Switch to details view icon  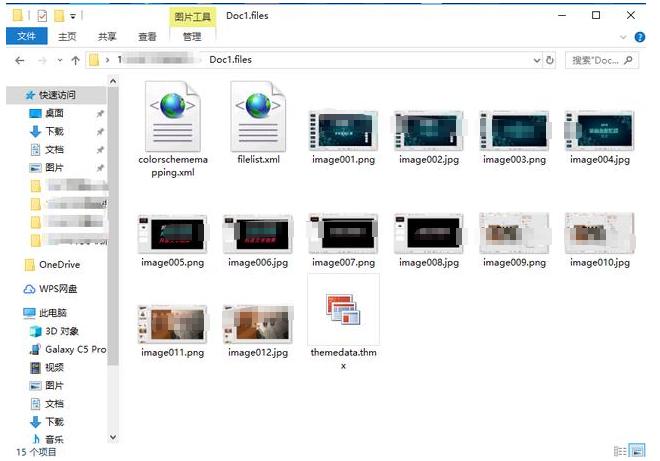coord(620,451)
